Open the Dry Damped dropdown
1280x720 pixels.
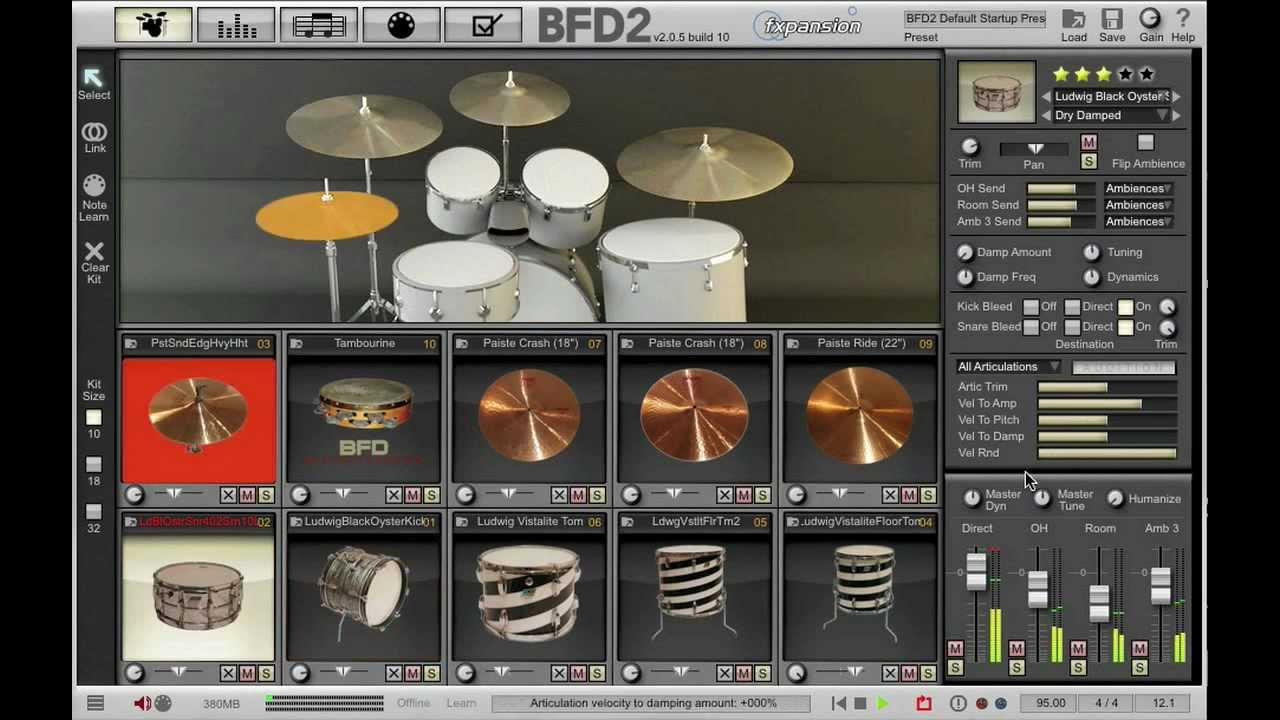click(1111, 116)
